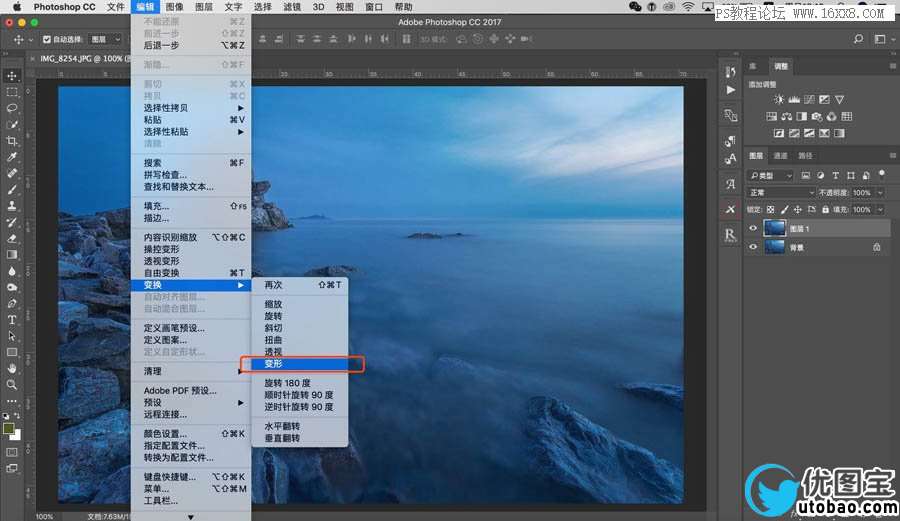Click the foreground color swatch

[x=9, y=428]
